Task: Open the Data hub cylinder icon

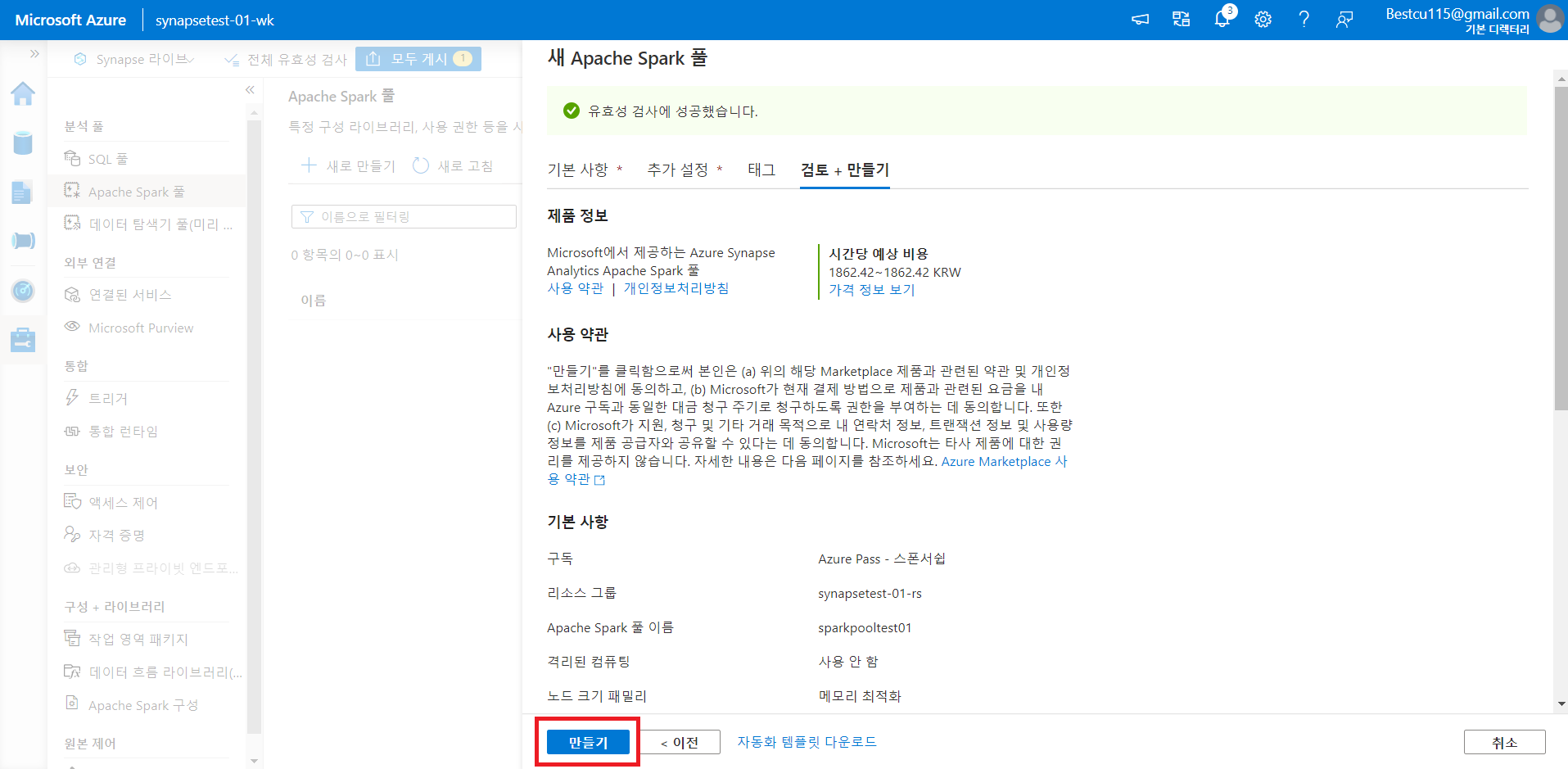Action: tap(23, 142)
